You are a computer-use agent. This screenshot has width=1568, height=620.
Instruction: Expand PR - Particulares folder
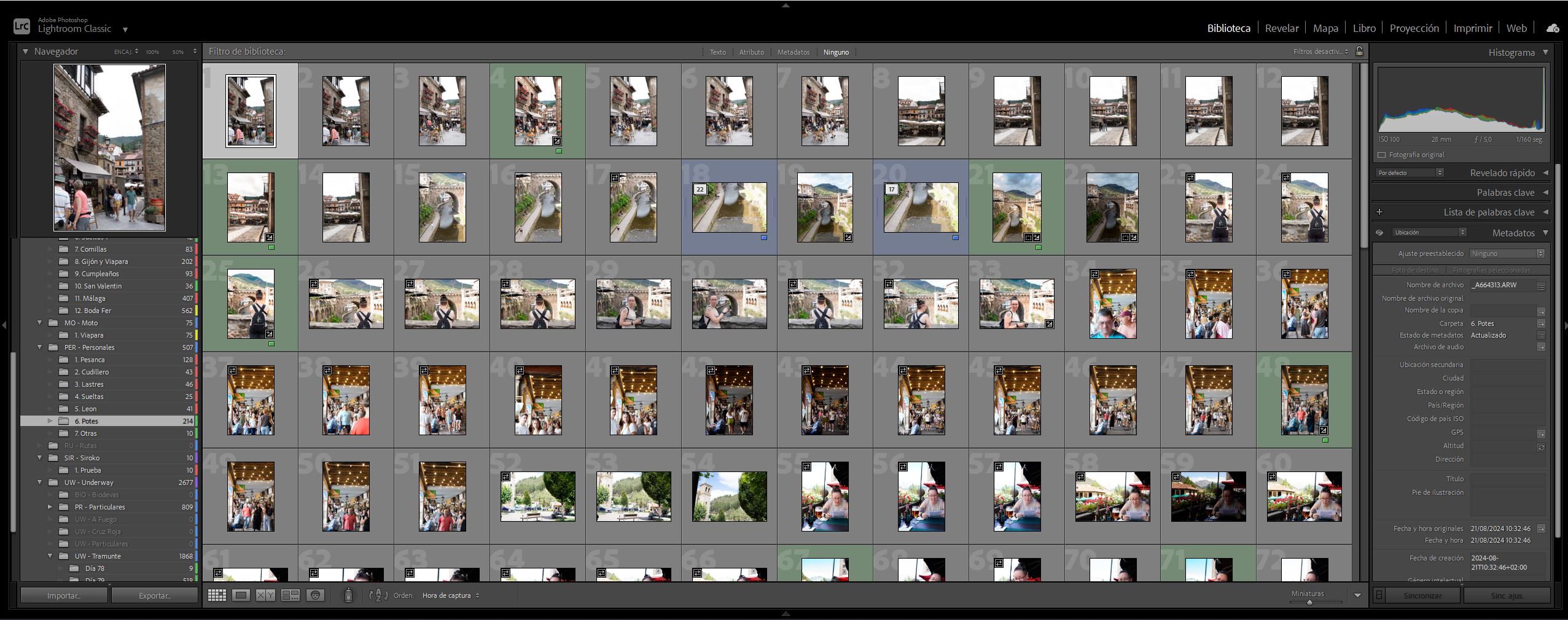point(50,507)
